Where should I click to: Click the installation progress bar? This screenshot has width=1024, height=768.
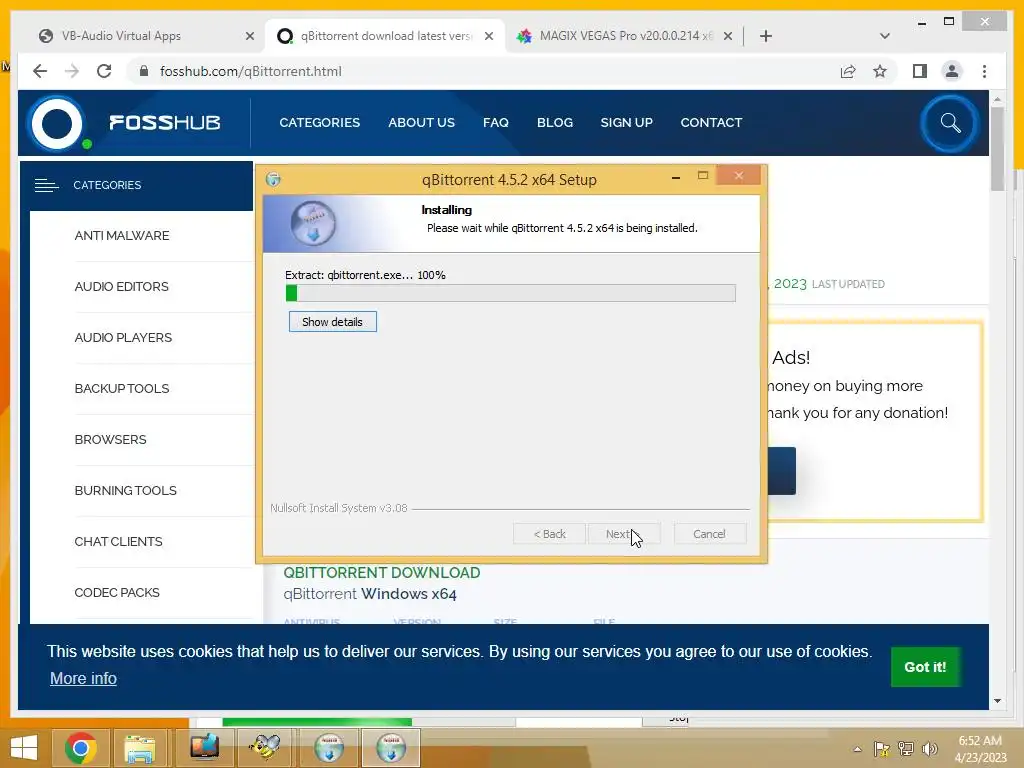[x=511, y=293]
